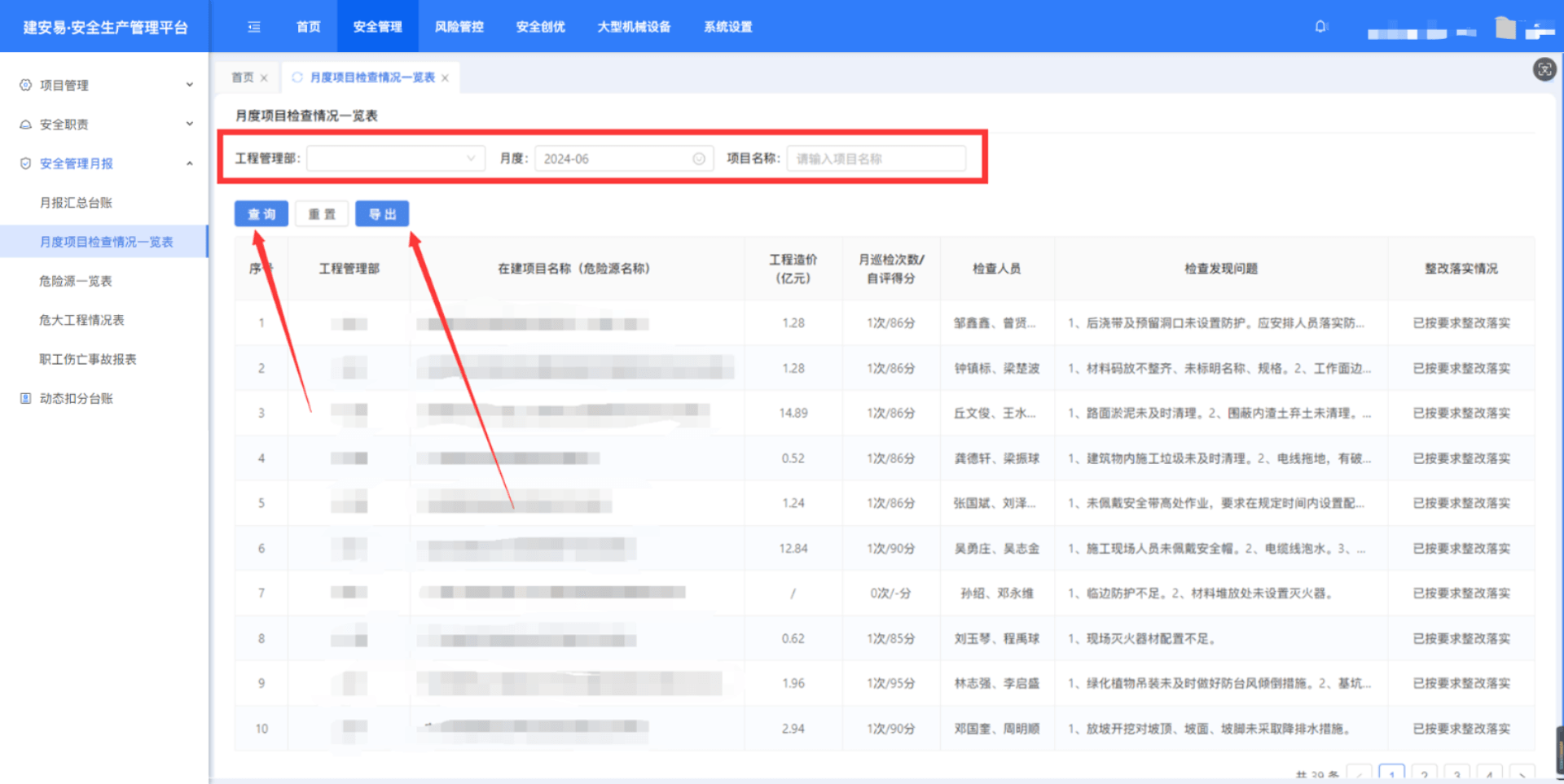Select 危险源一览表 in the sidebar

click(x=76, y=281)
